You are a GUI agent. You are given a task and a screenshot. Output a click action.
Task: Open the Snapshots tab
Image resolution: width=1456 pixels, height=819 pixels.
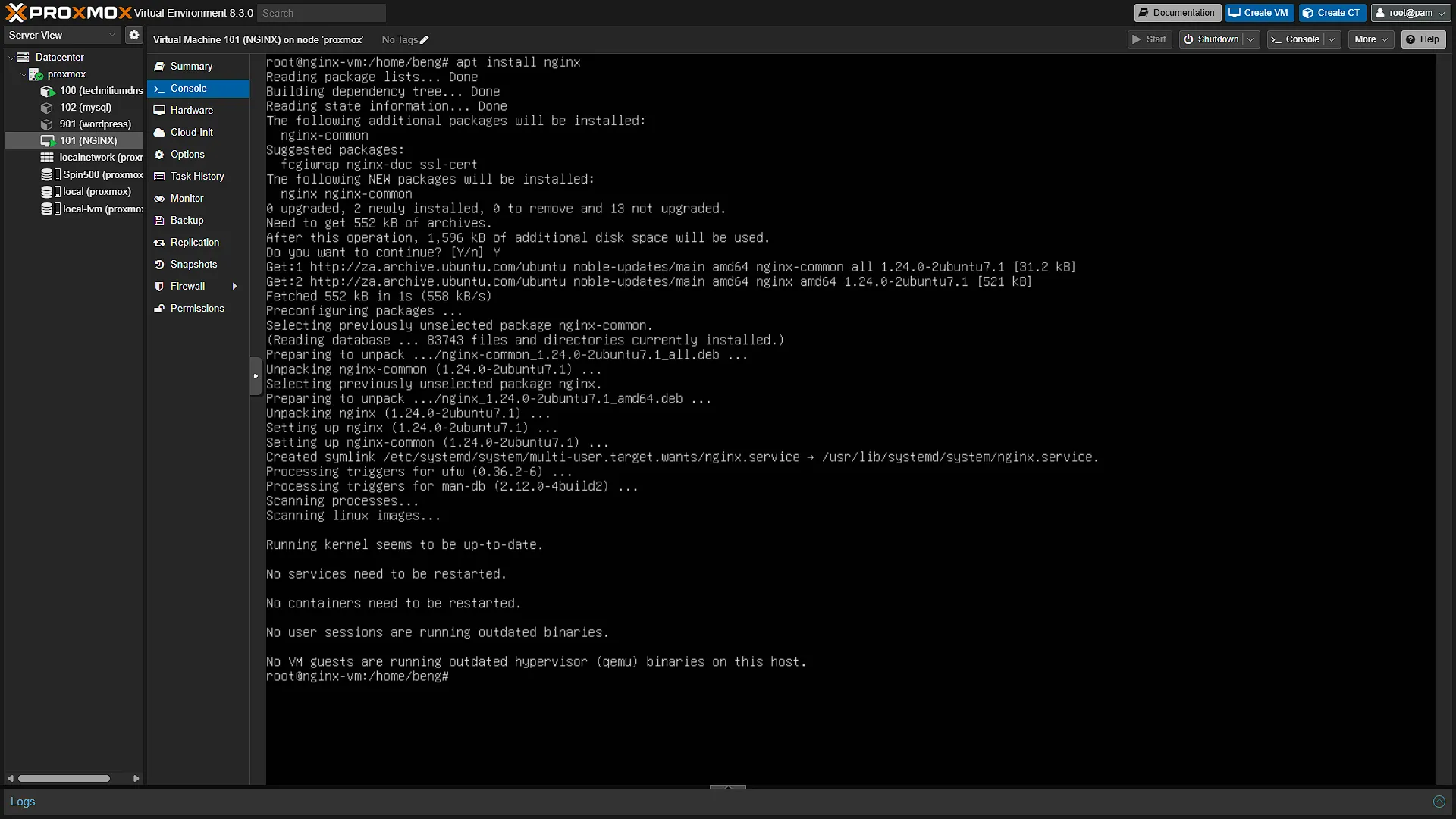(199, 265)
